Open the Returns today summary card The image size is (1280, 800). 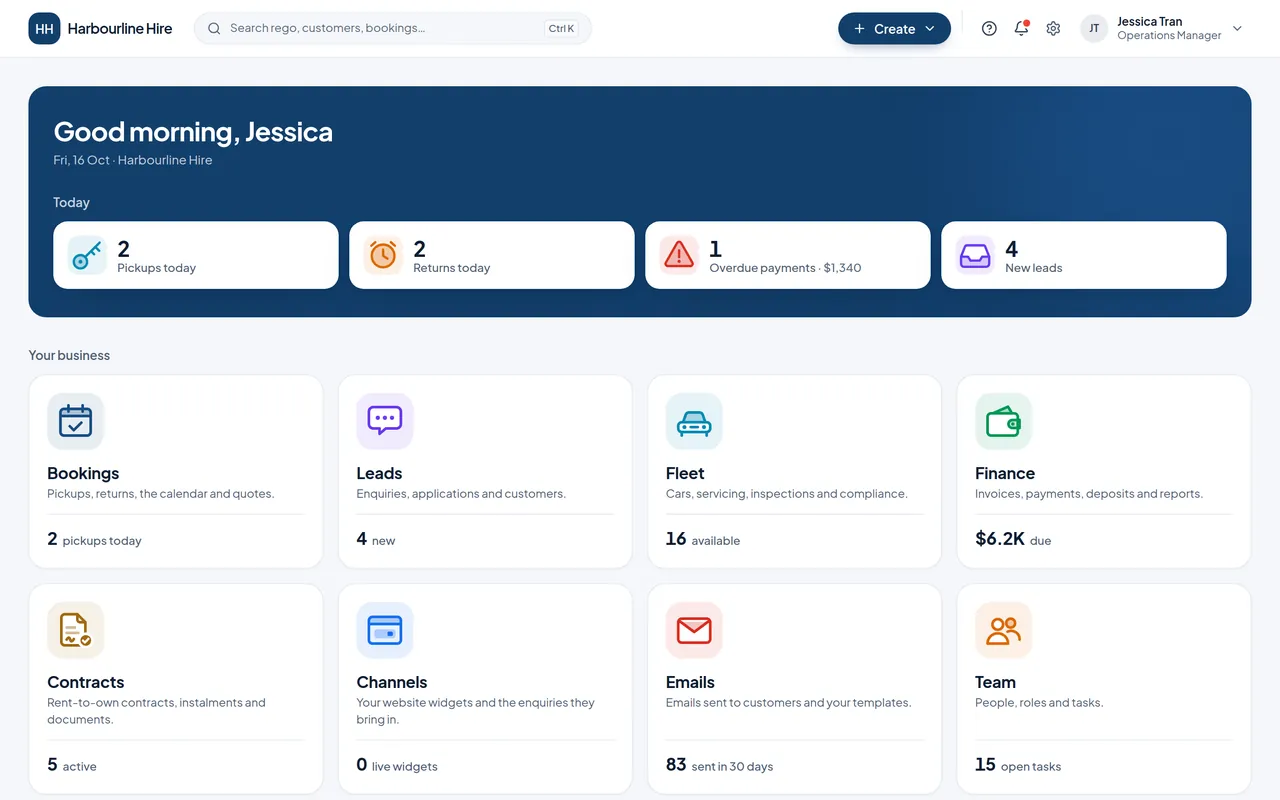pyautogui.click(x=492, y=255)
